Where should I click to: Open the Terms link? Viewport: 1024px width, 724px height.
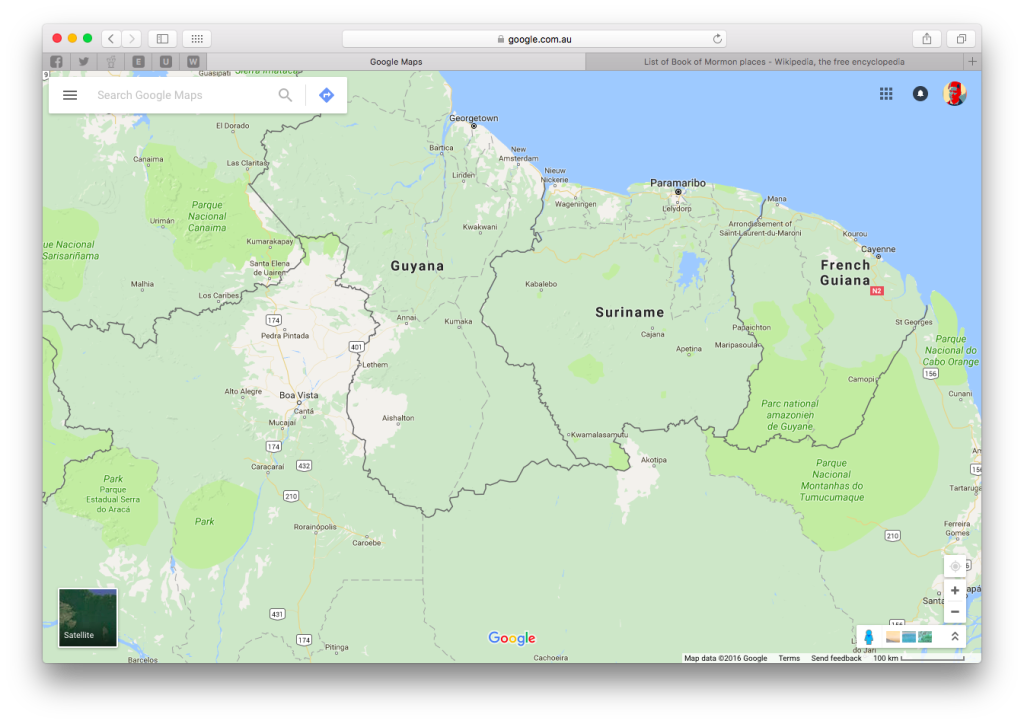click(x=789, y=658)
